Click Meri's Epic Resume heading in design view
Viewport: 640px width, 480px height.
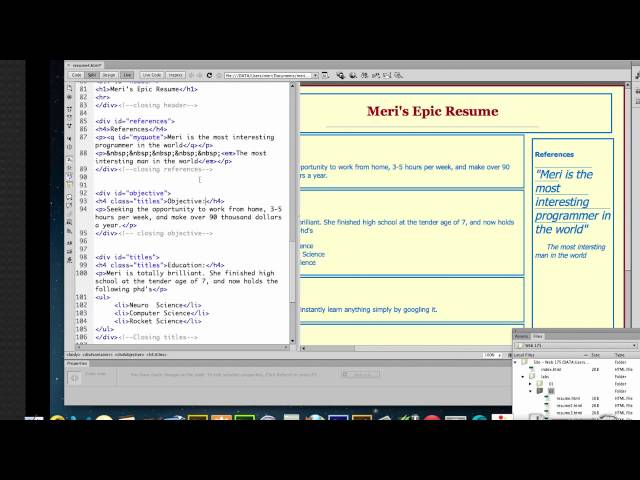pos(432,111)
